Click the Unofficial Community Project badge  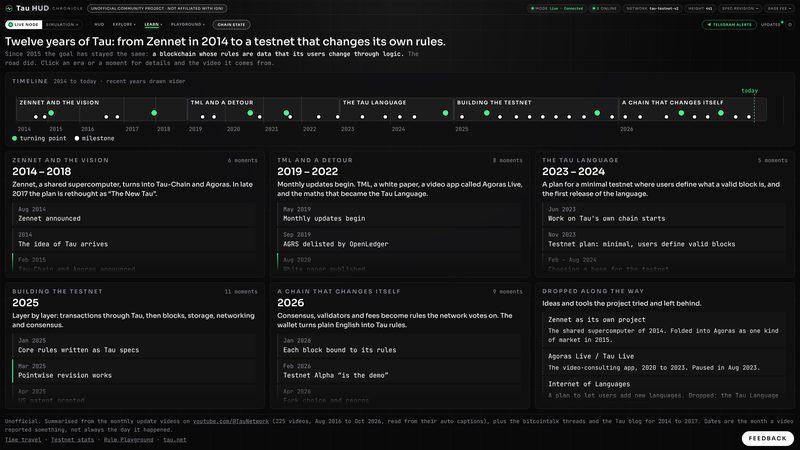[157, 8]
